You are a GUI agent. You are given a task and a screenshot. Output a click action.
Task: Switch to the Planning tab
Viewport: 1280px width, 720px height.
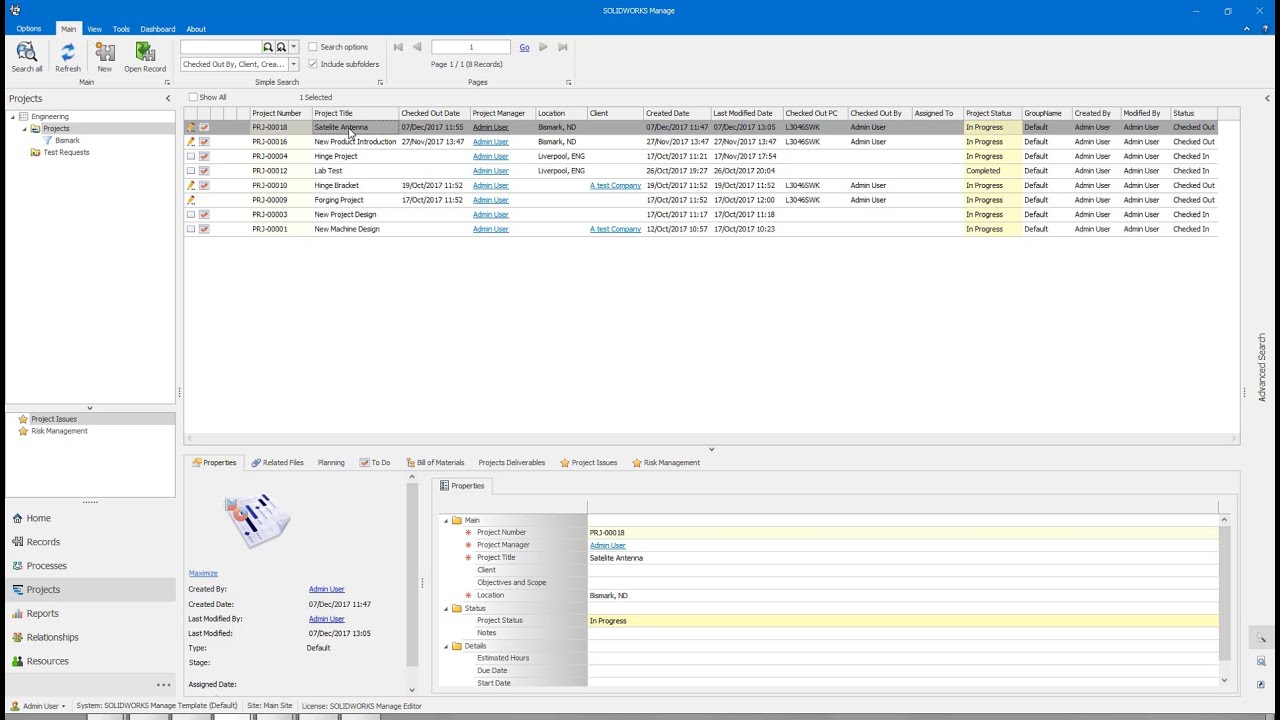(x=331, y=463)
